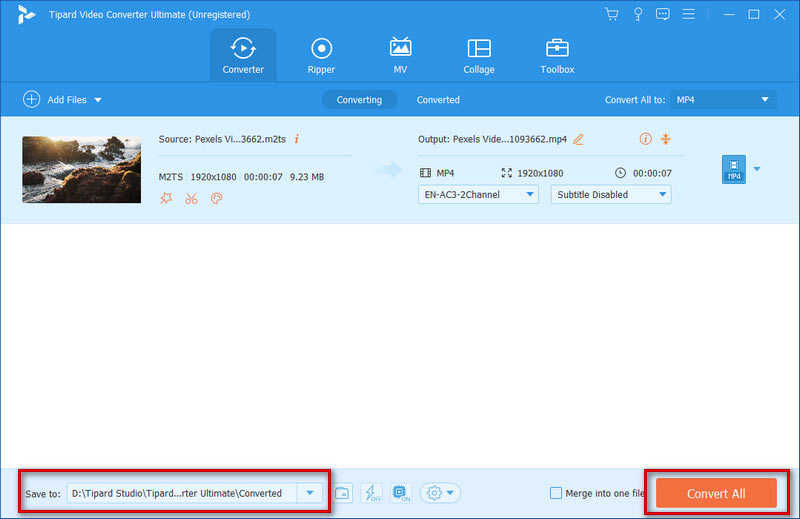The width and height of the screenshot is (800, 519).
Task: Toggle the GPU hardware acceleration icon
Action: 401,493
